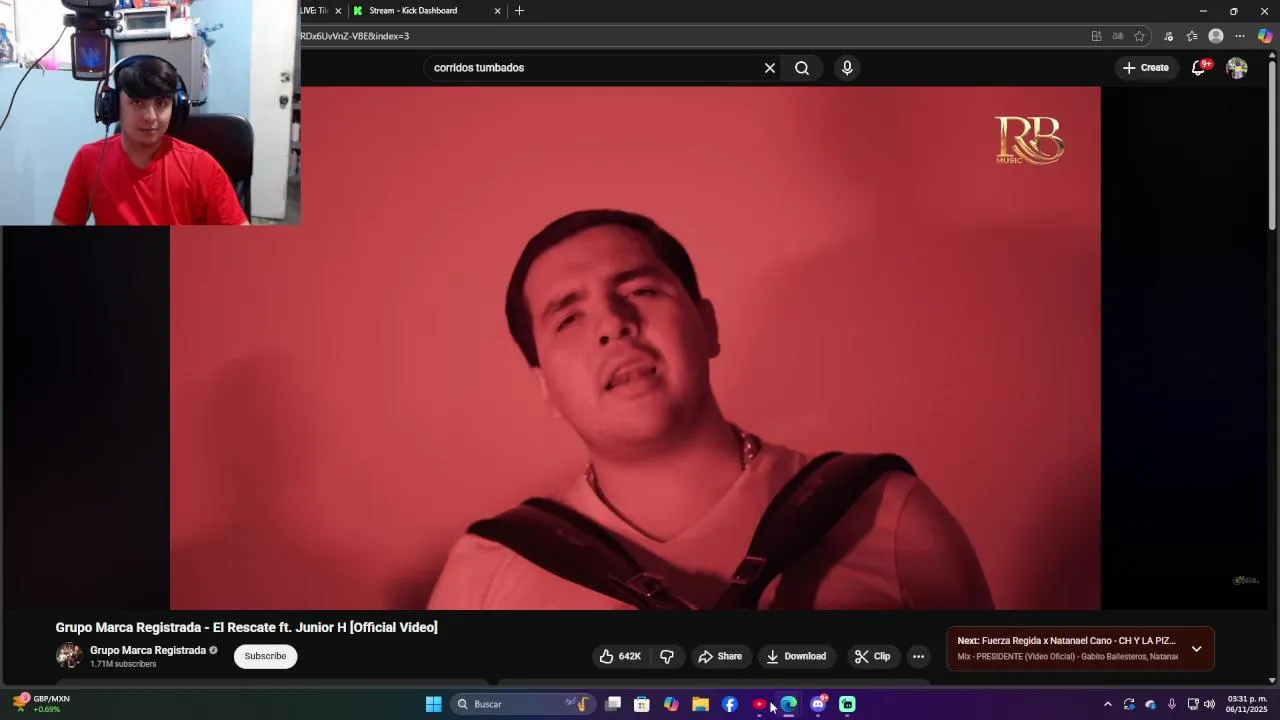Open split screen icon in address bar
The height and width of the screenshot is (720, 1280).
[x=1096, y=36]
